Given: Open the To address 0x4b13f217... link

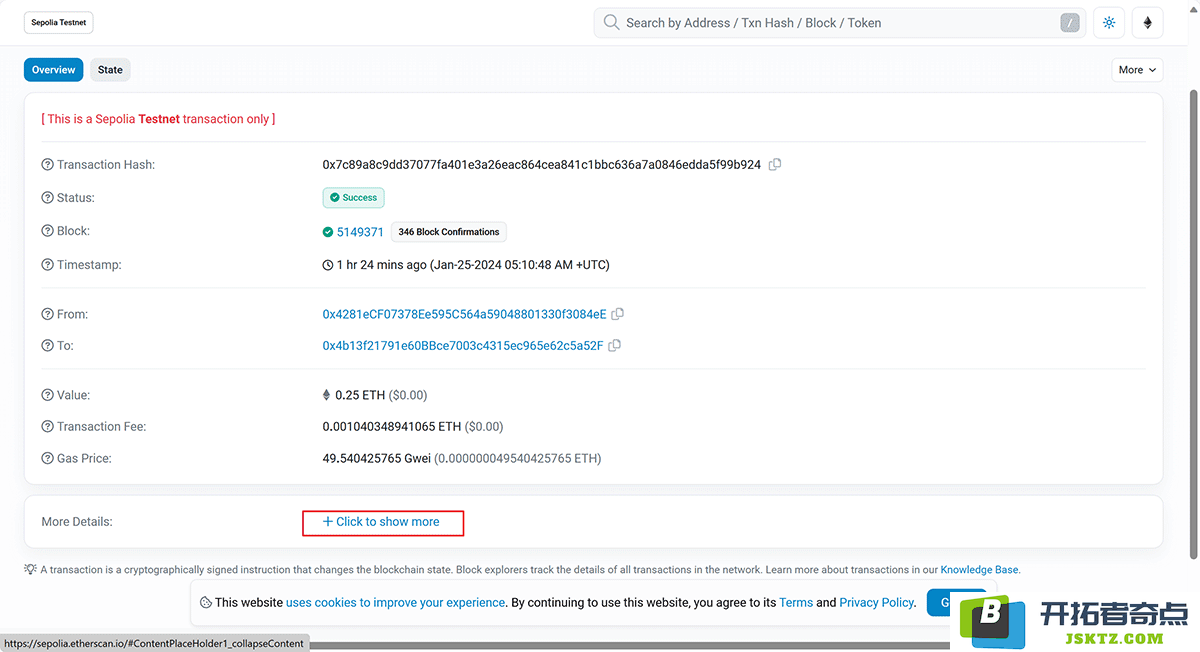Looking at the screenshot, I should click(463, 346).
